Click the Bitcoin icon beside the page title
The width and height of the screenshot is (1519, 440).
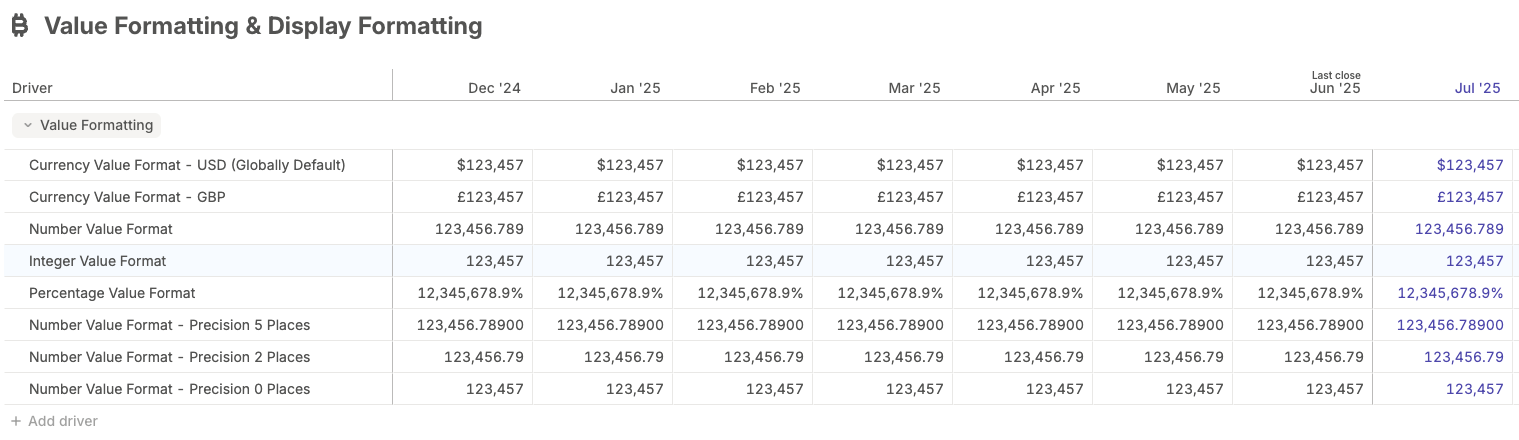pos(20,27)
